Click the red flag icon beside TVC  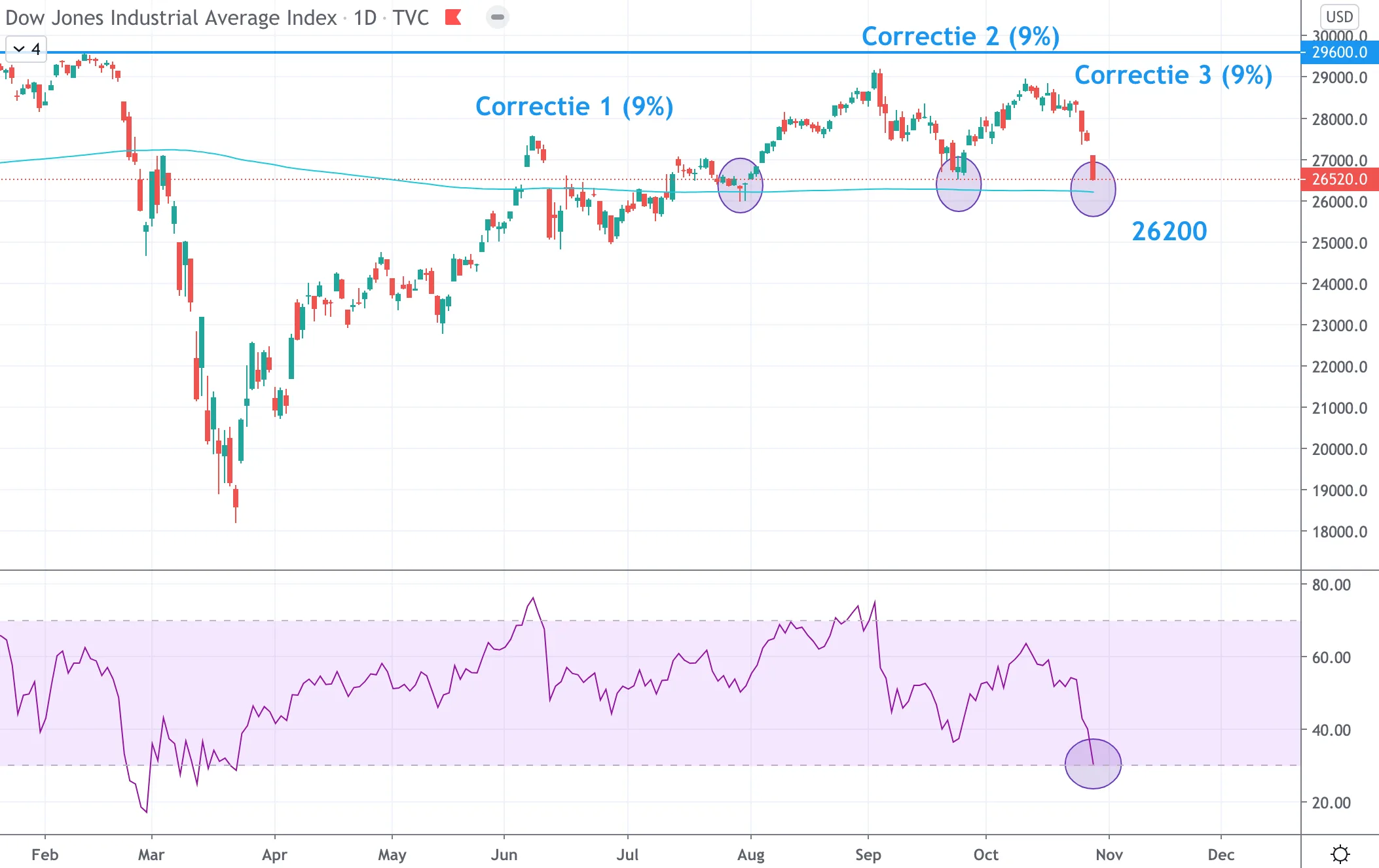tap(453, 17)
